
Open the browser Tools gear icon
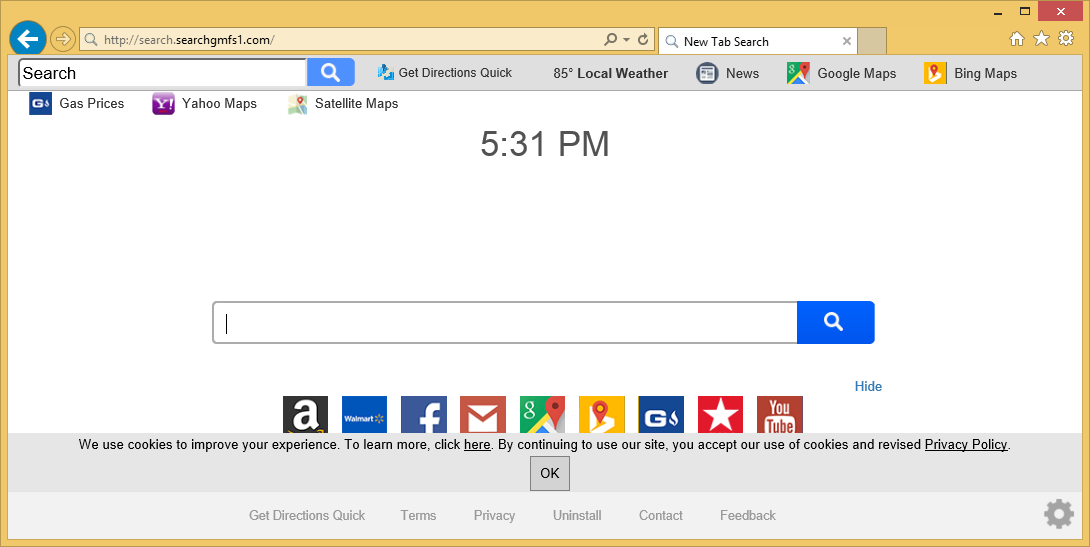point(1066,39)
